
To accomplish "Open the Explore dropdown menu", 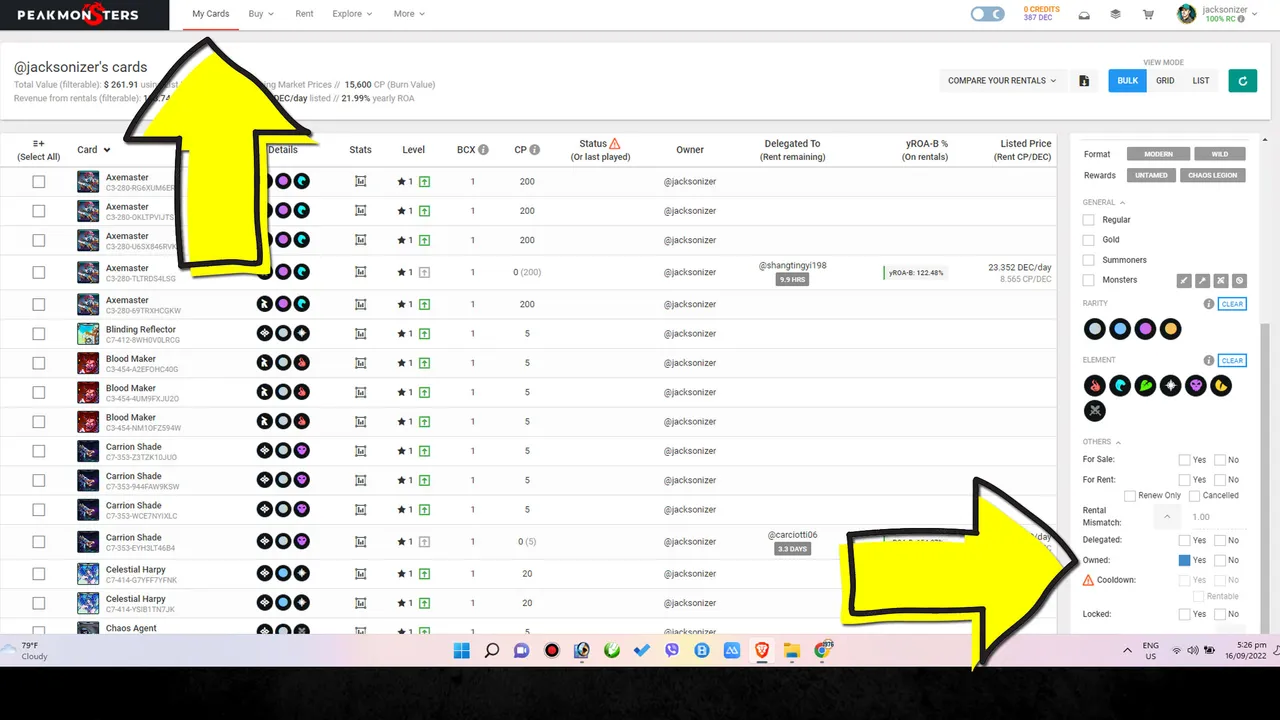I will coord(352,14).
